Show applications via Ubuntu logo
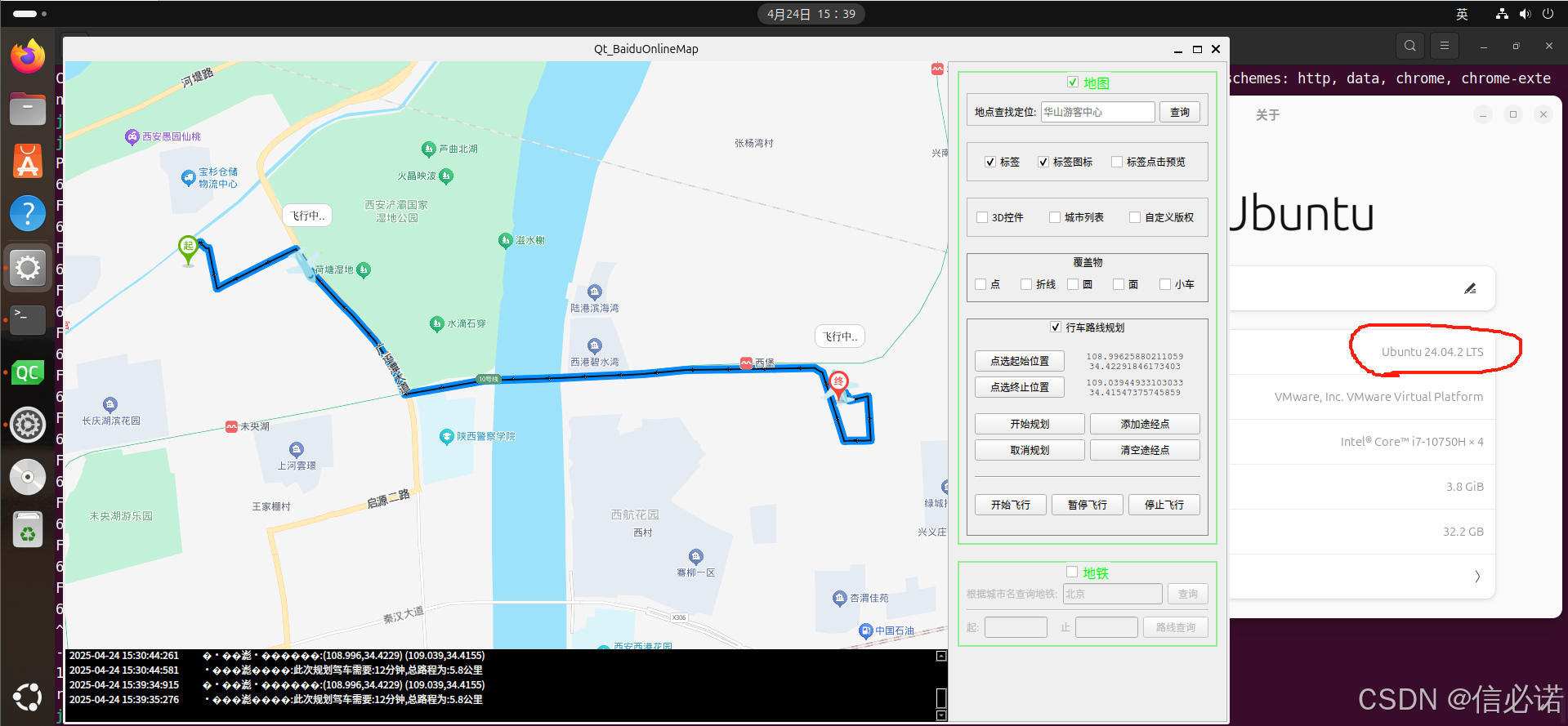Screen dimensions: 1568x726 click(x=28, y=697)
